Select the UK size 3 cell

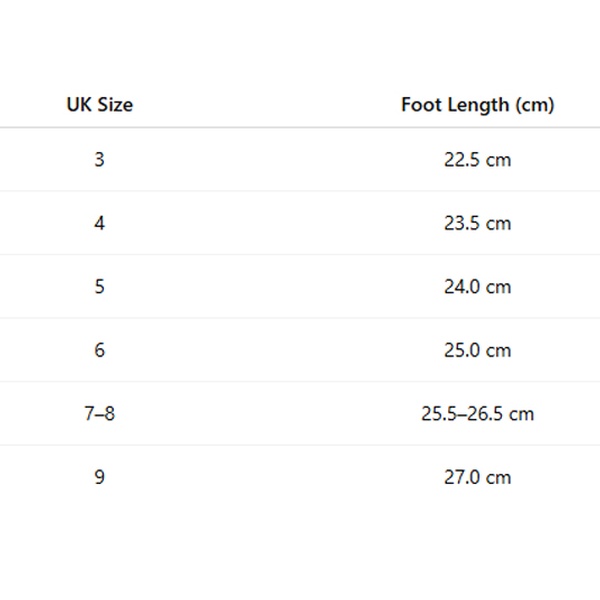pos(99,159)
